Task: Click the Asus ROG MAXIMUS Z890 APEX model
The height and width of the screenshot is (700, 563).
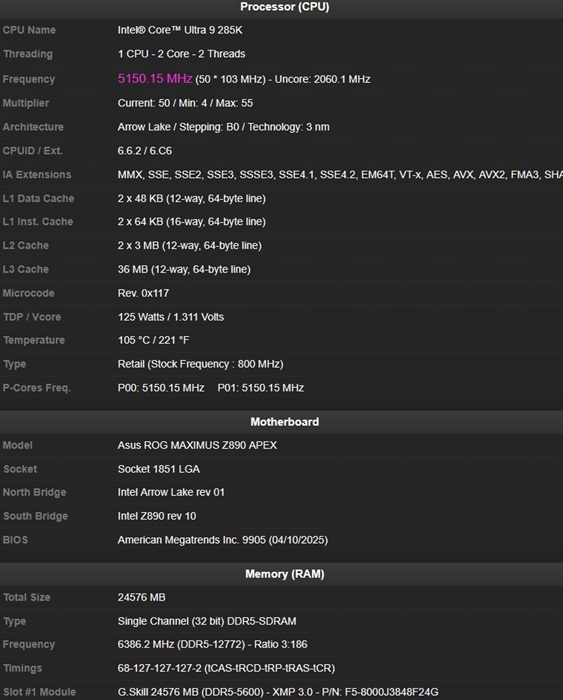Action: 197,446
